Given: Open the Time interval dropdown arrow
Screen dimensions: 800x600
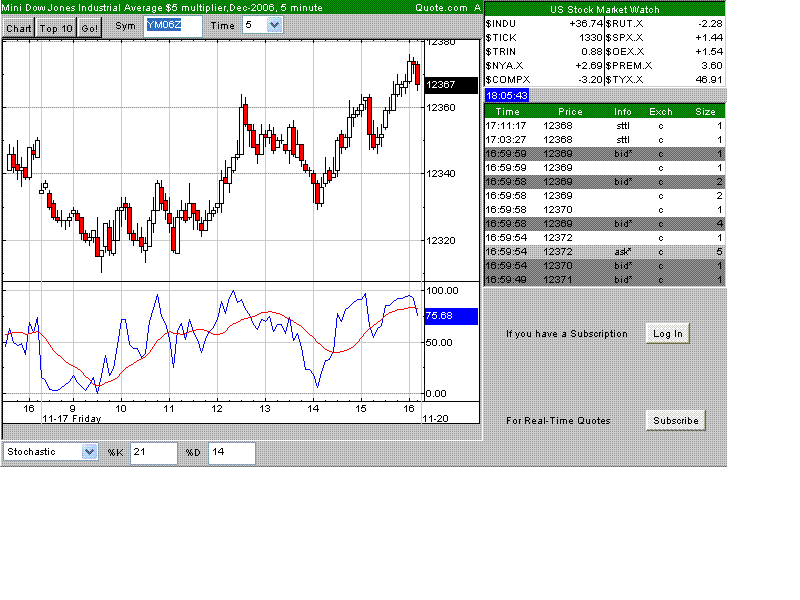Looking at the screenshot, I should click(x=274, y=25).
